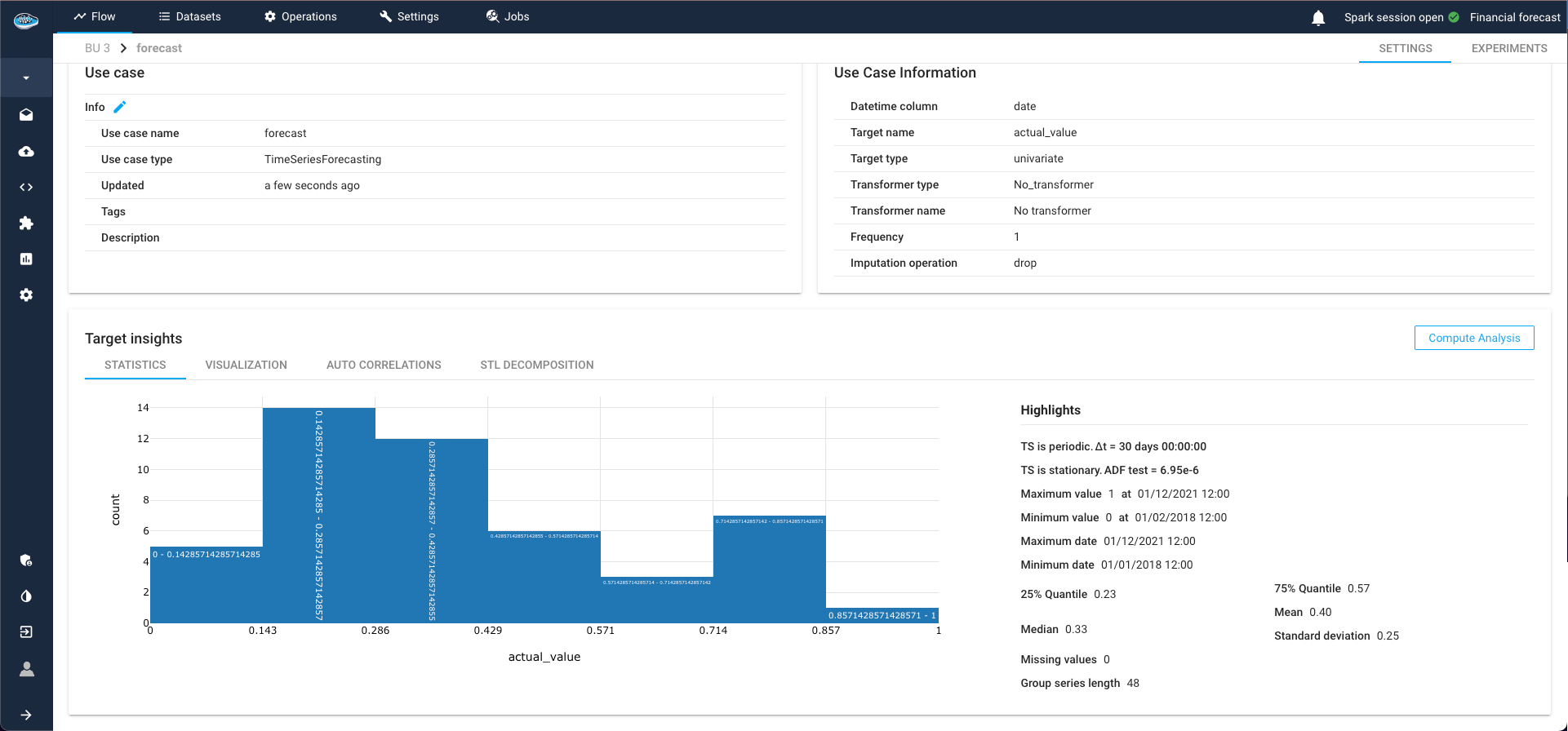Open the gear icon in left sidebar

26,295
